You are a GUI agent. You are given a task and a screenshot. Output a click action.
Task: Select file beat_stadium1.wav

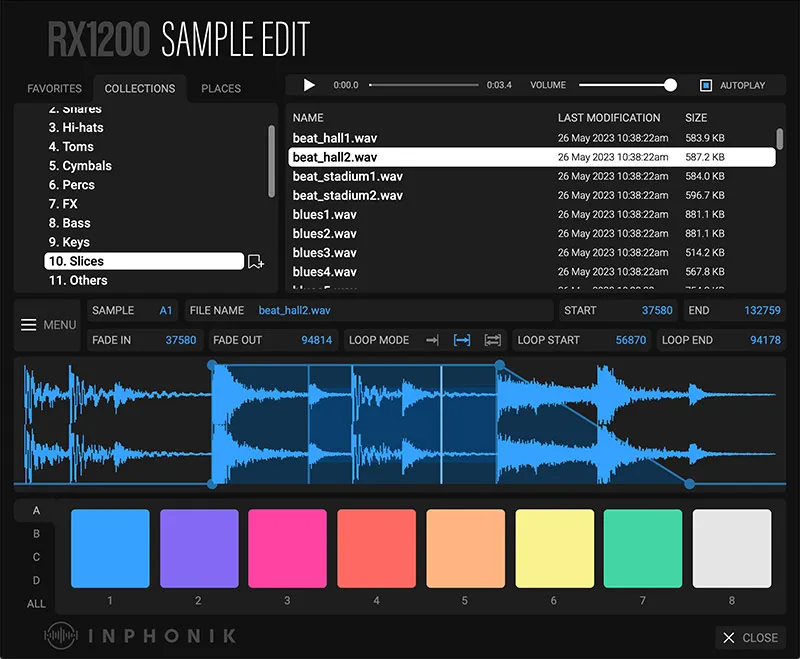(x=532, y=176)
